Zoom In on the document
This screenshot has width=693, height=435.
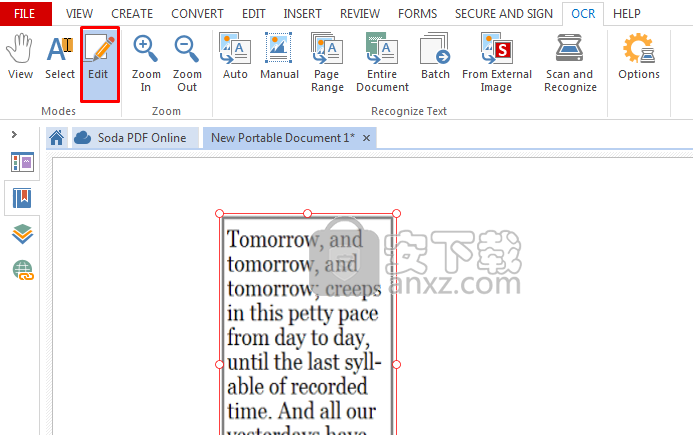(x=146, y=62)
